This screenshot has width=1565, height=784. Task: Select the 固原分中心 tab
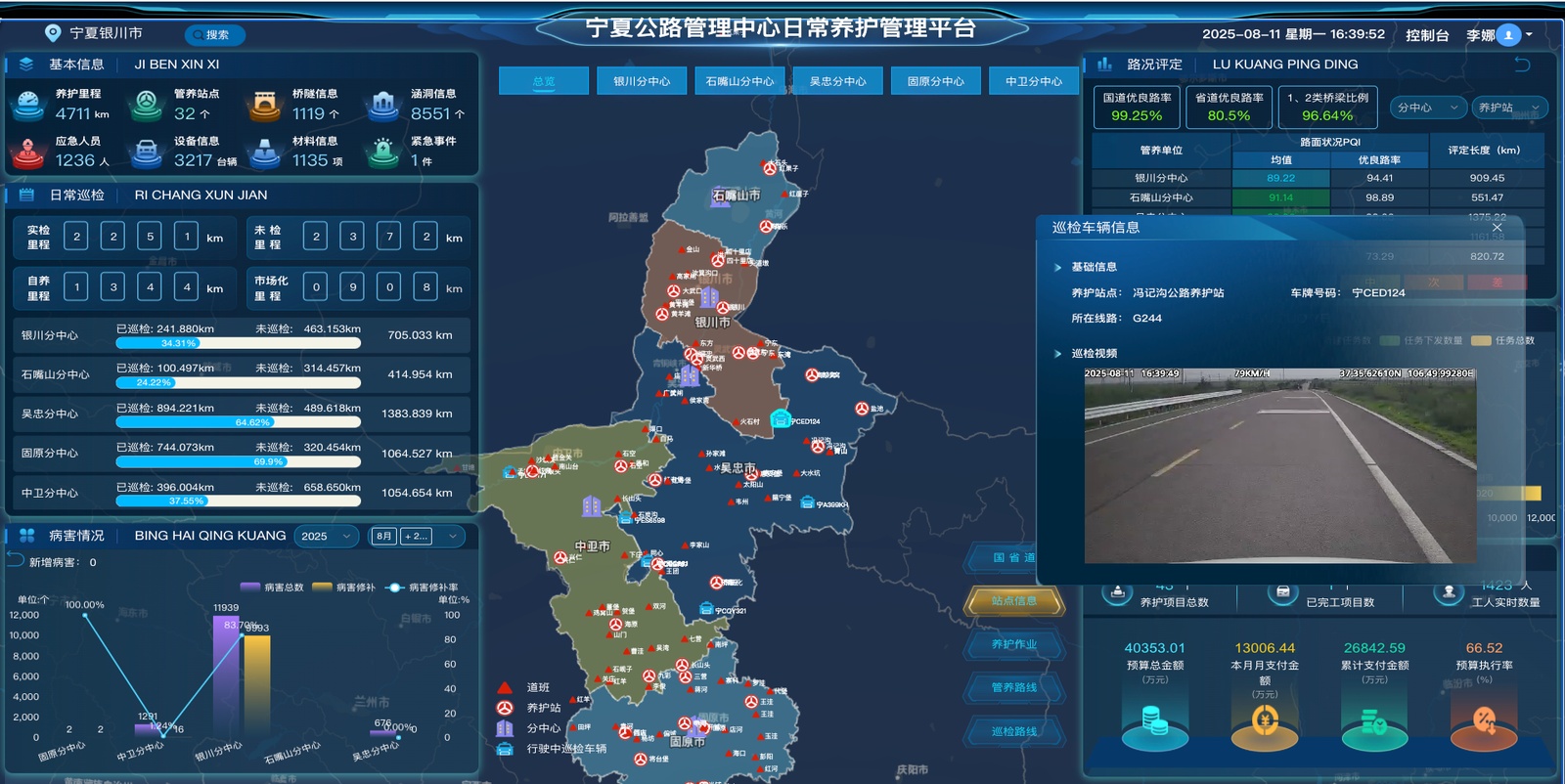tap(935, 81)
